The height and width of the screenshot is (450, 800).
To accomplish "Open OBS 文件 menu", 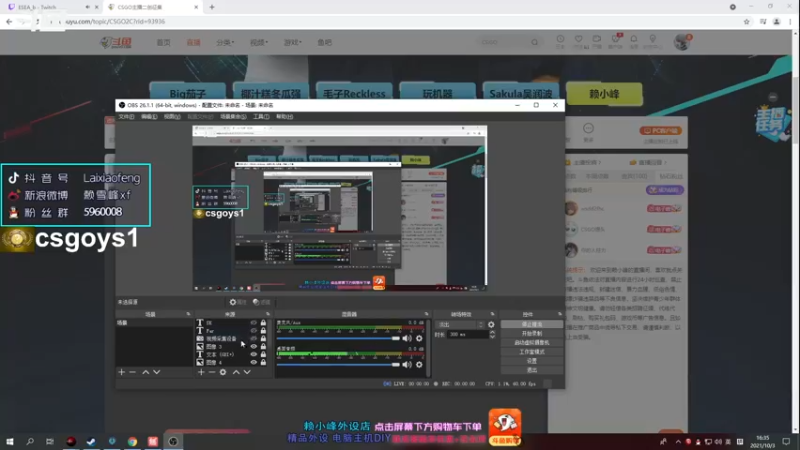I will (126, 117).
